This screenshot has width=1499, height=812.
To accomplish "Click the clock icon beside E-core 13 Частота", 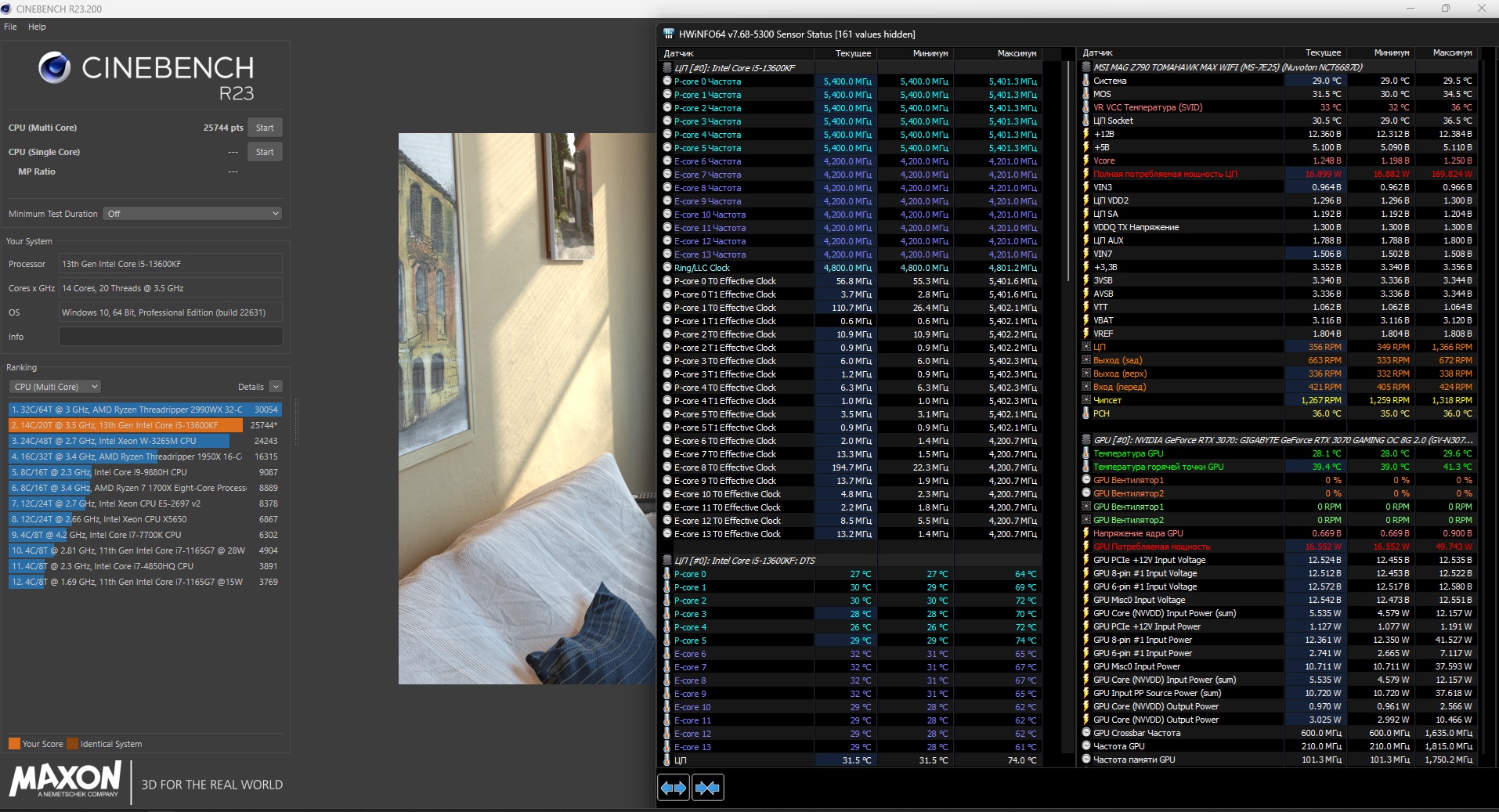I will tap(667, 254).
